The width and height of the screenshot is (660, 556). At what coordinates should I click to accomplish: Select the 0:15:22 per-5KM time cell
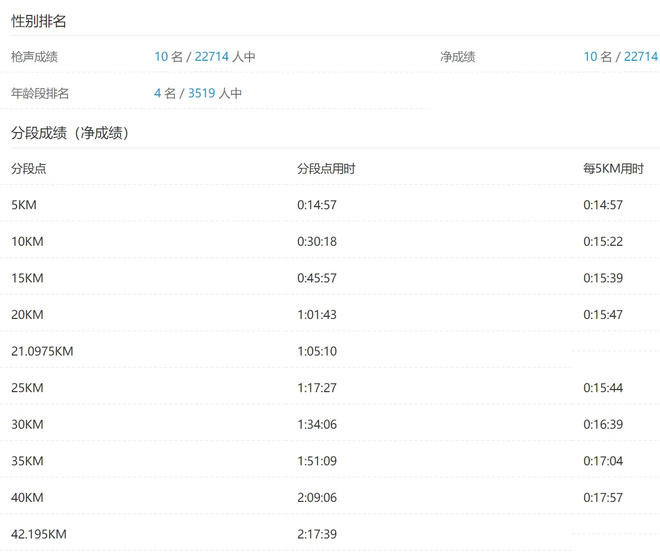pyautogui.click(x=603, y=241)
